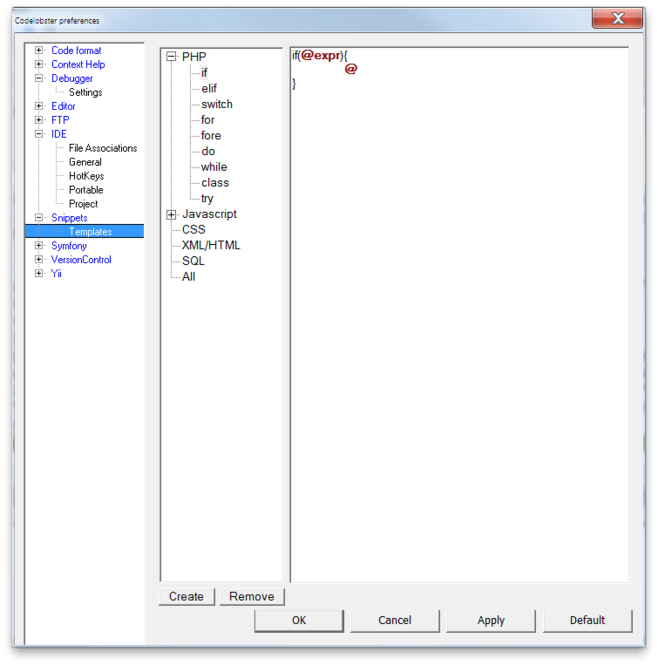Open Project preferences page
This screenshot has height=665, width=658.
click(84, 204)
